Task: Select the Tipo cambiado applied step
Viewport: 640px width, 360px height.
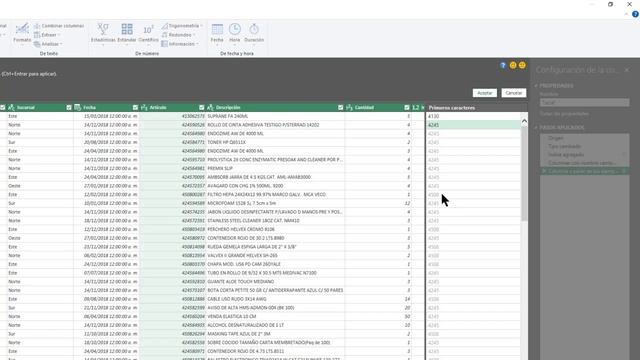Action: click(x=584, y=146)
